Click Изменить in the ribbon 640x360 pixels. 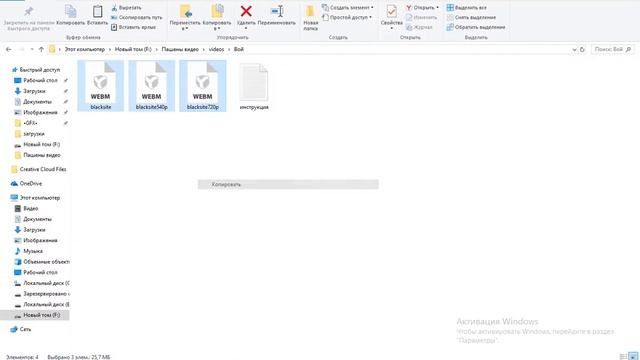[421, 18]
